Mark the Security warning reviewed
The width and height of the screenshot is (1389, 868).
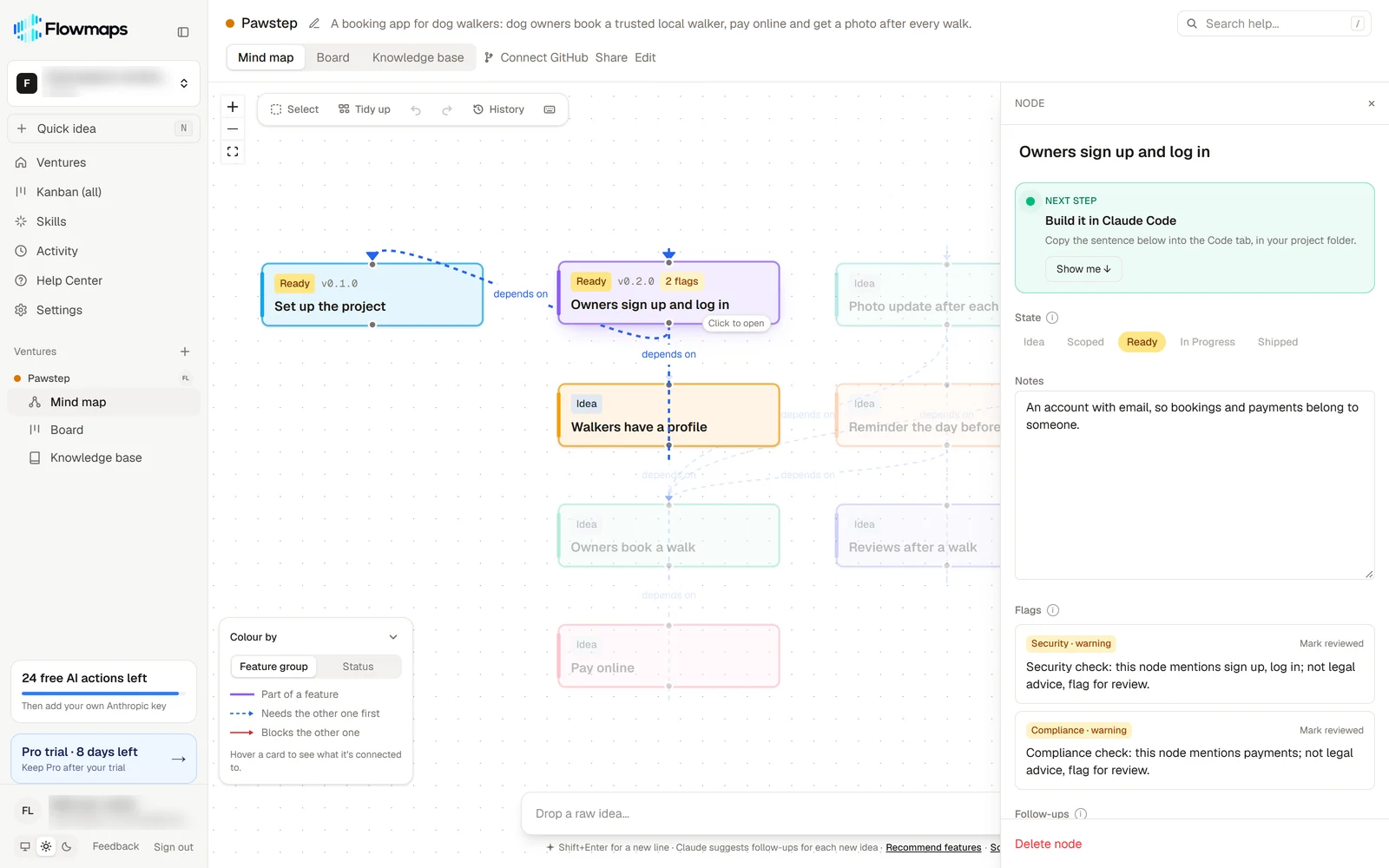pos(1331,644)
